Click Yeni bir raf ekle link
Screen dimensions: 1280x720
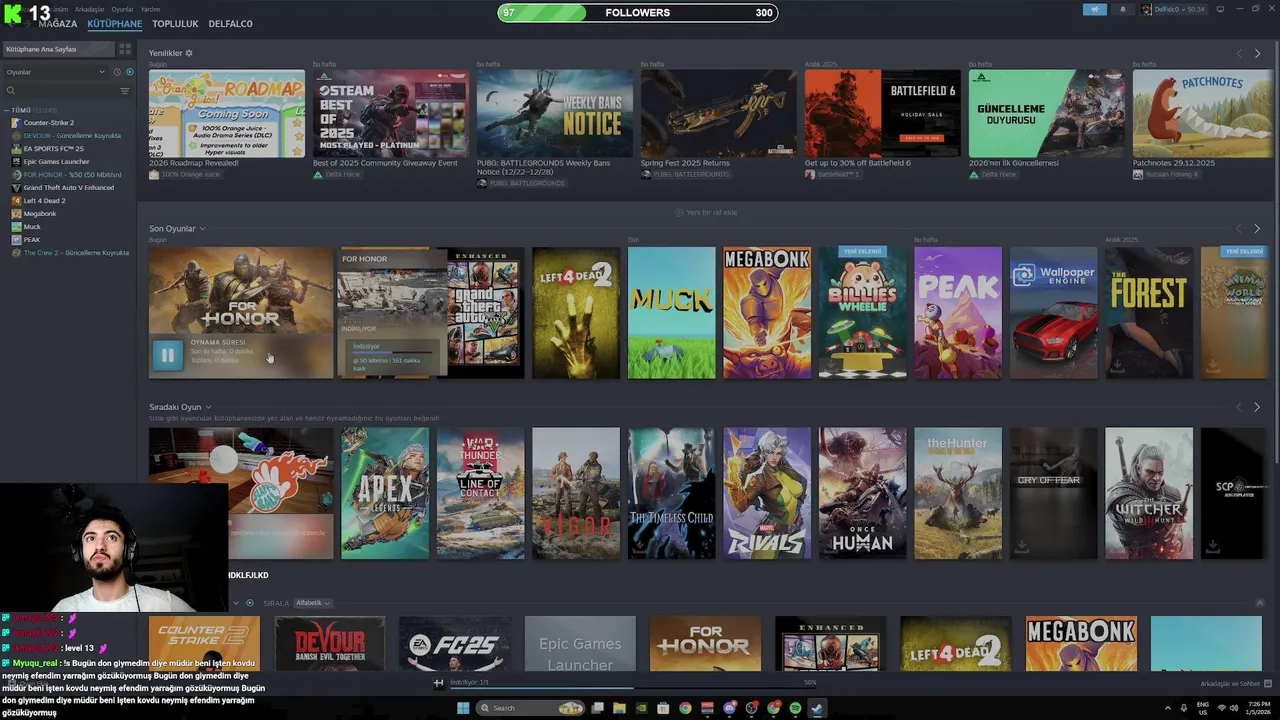tap(706, 212)
